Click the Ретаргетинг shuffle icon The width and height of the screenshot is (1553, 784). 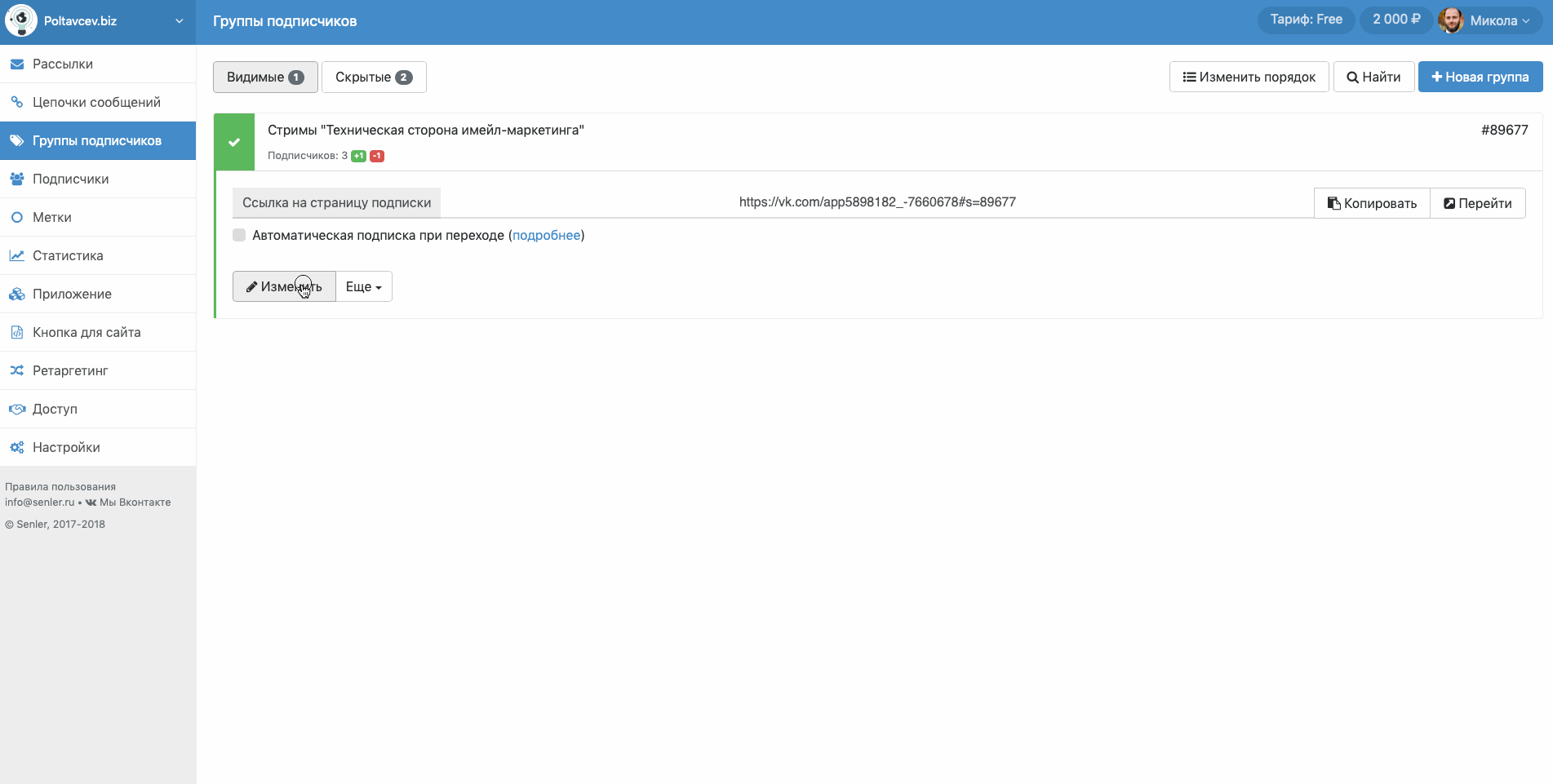point(16,371)
